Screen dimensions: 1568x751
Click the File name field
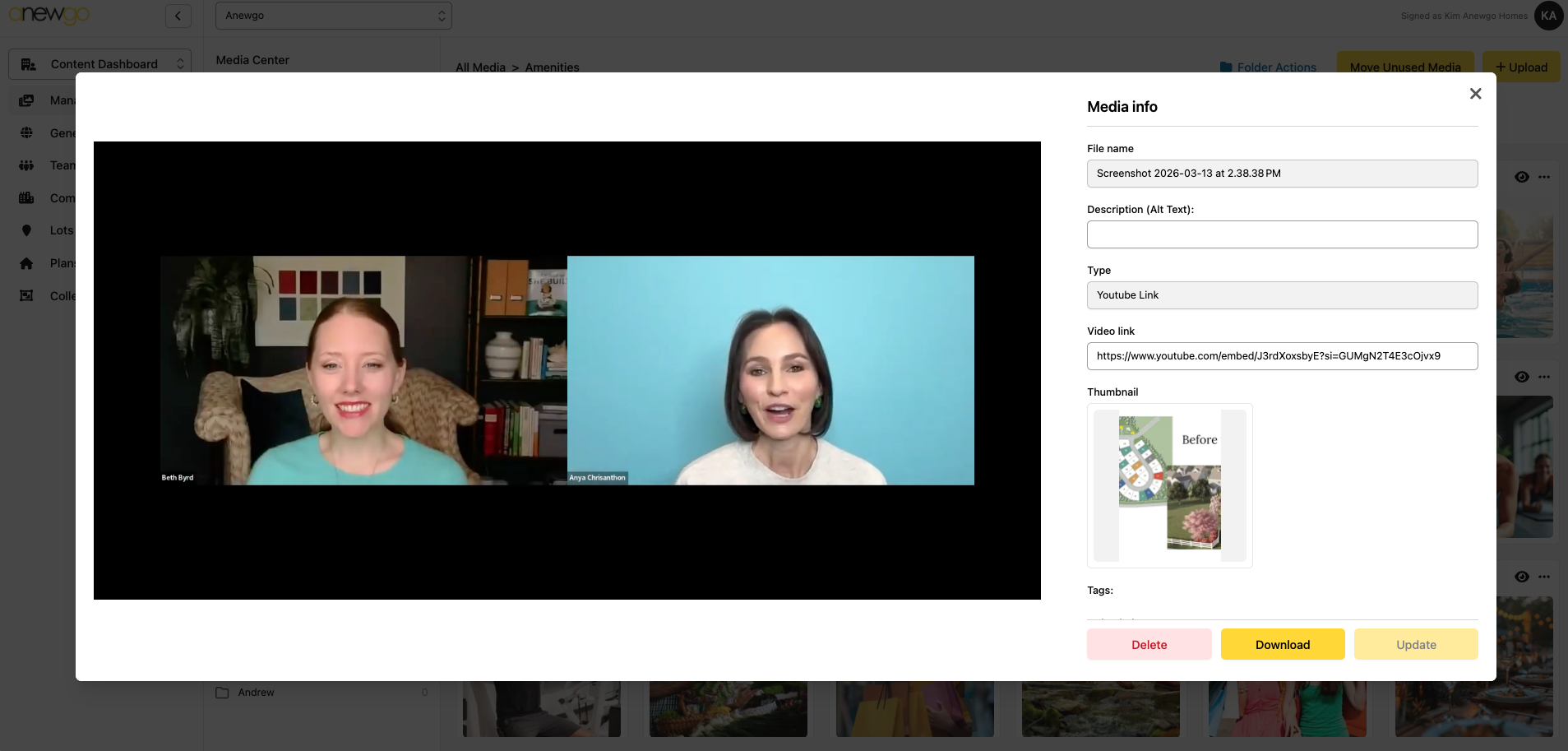pos(1281,174)
